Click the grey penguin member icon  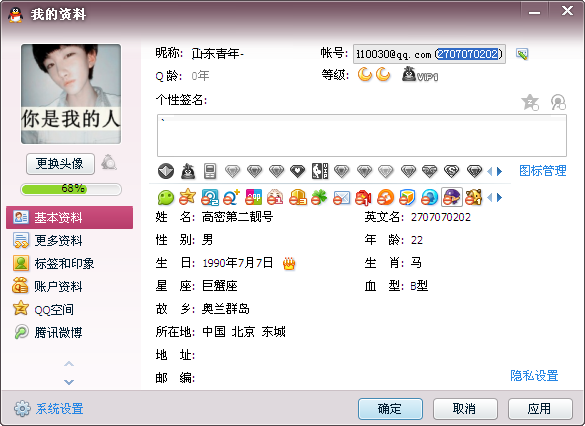(x=188, y=171)
